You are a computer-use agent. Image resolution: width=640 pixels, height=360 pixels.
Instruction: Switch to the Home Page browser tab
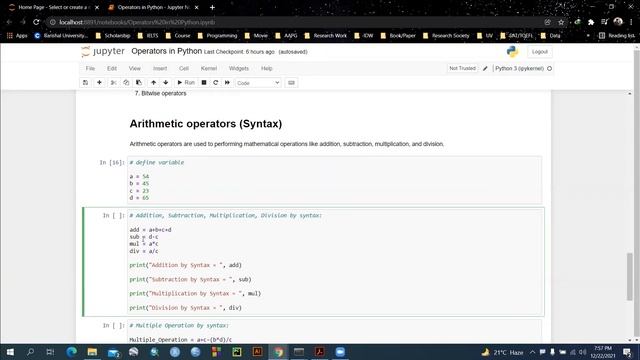click(53, 7)
